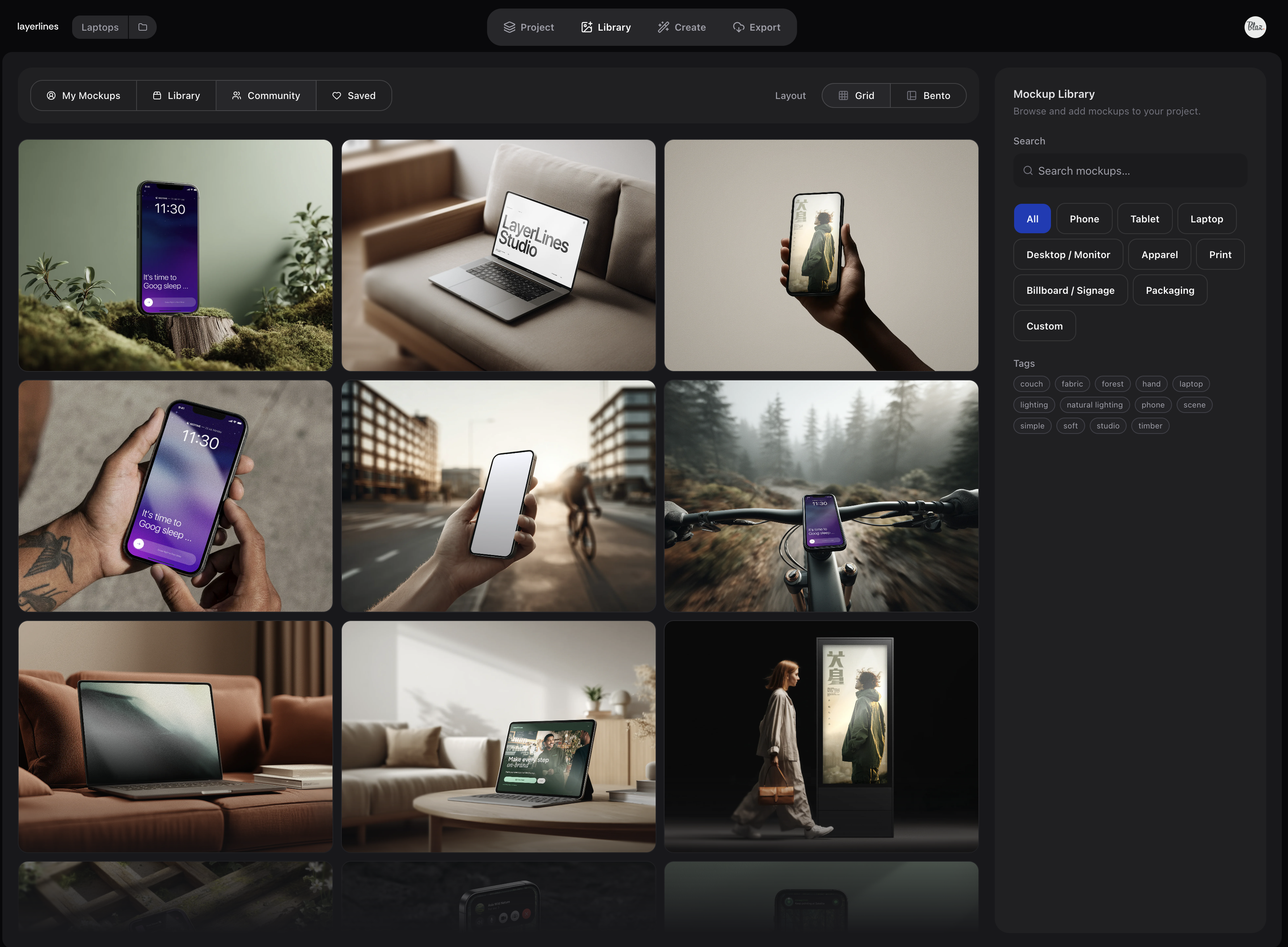Filter by Apparel category

coord(1159,255)
